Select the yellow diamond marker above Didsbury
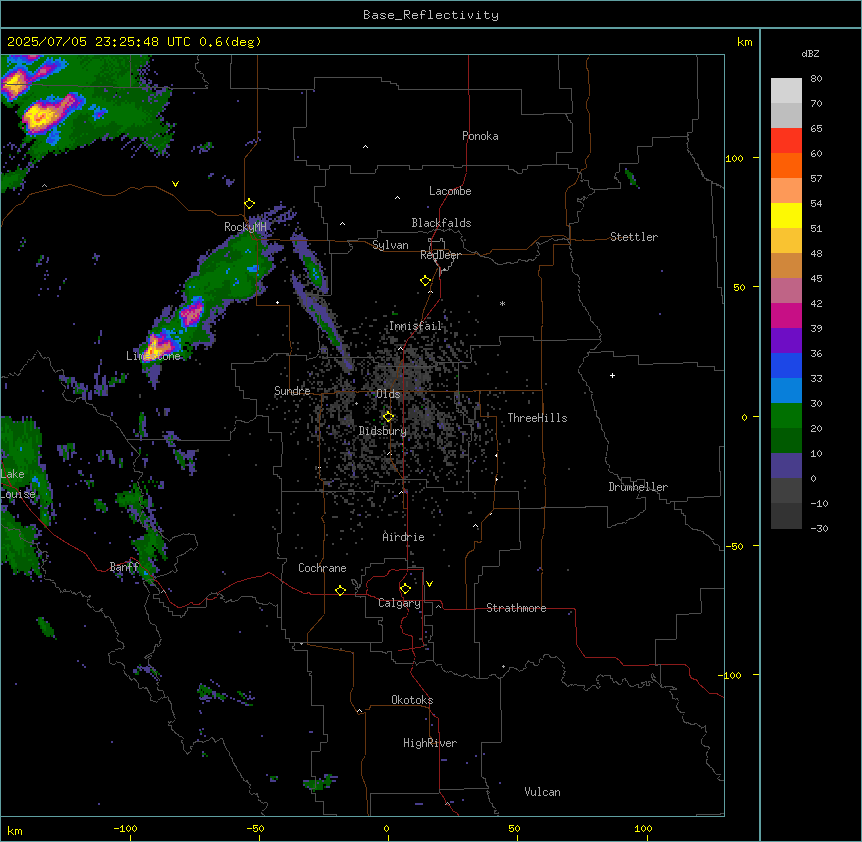This screenshot has height=842, width=862. [x=389, y=417]
